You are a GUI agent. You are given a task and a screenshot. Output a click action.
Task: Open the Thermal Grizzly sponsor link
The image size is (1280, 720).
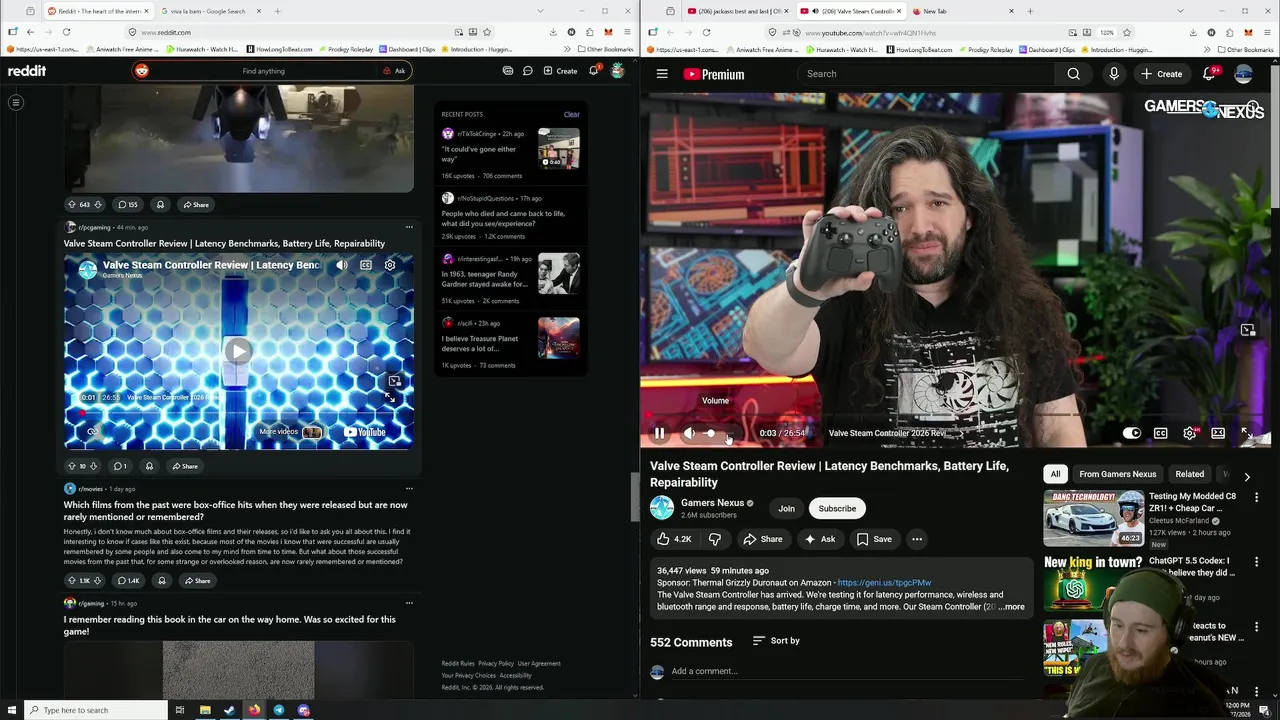[x=884, y=583]
